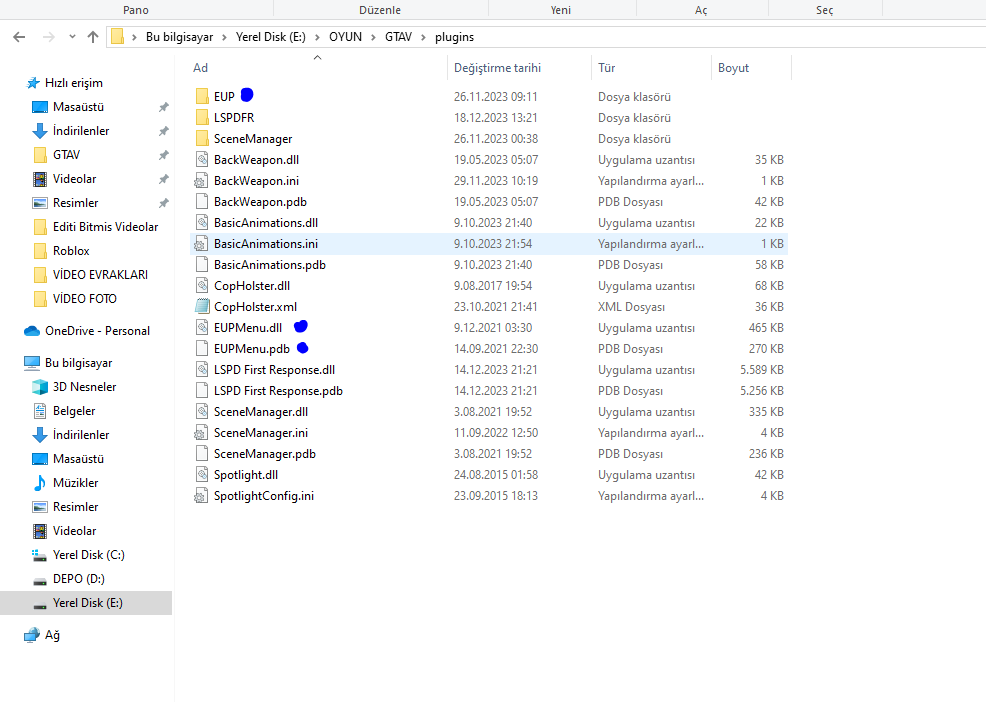Select file name 'EUPMenu.pdb'
The image size is (986, 702).
252,348
